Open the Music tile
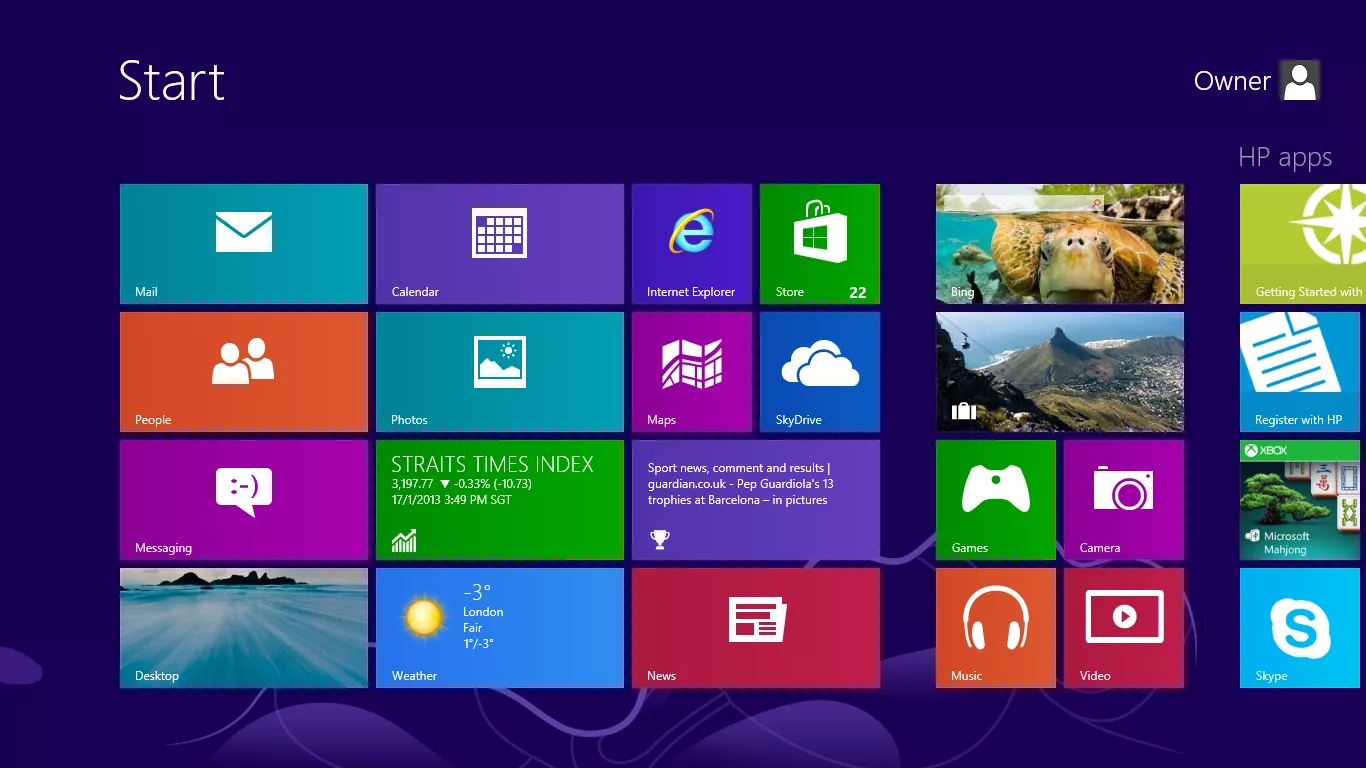Screen dimensions: 1366x768 tap(996, 628)
